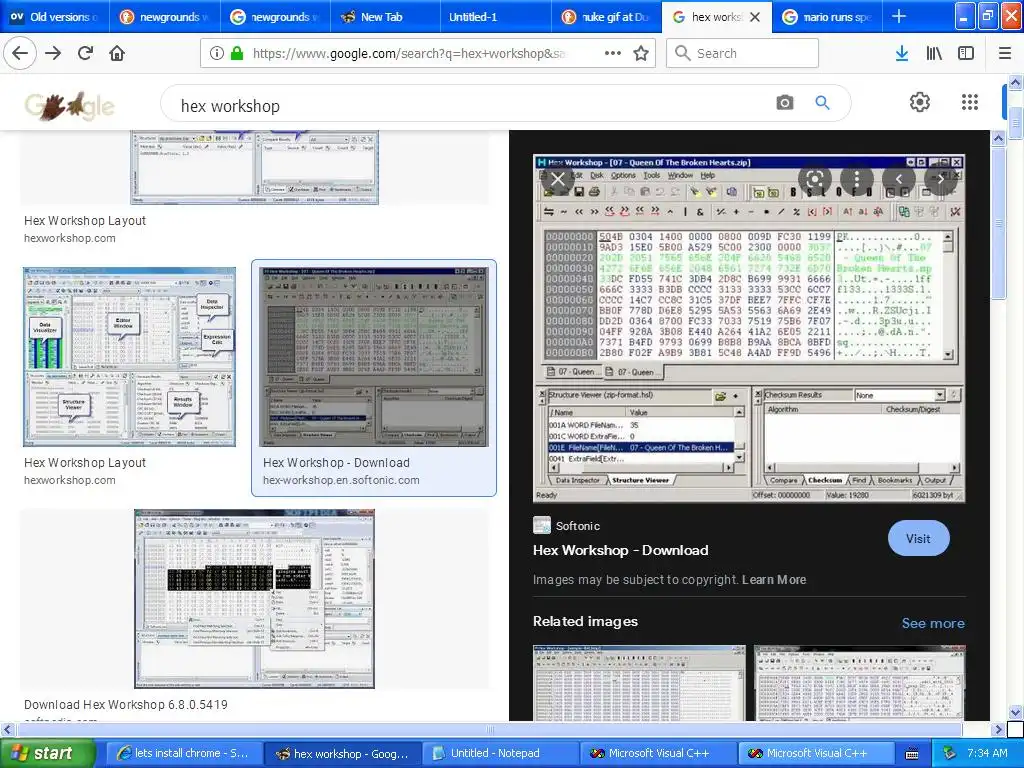
Task: Switch to first newgrounds tab
Action: click(164, 17)
